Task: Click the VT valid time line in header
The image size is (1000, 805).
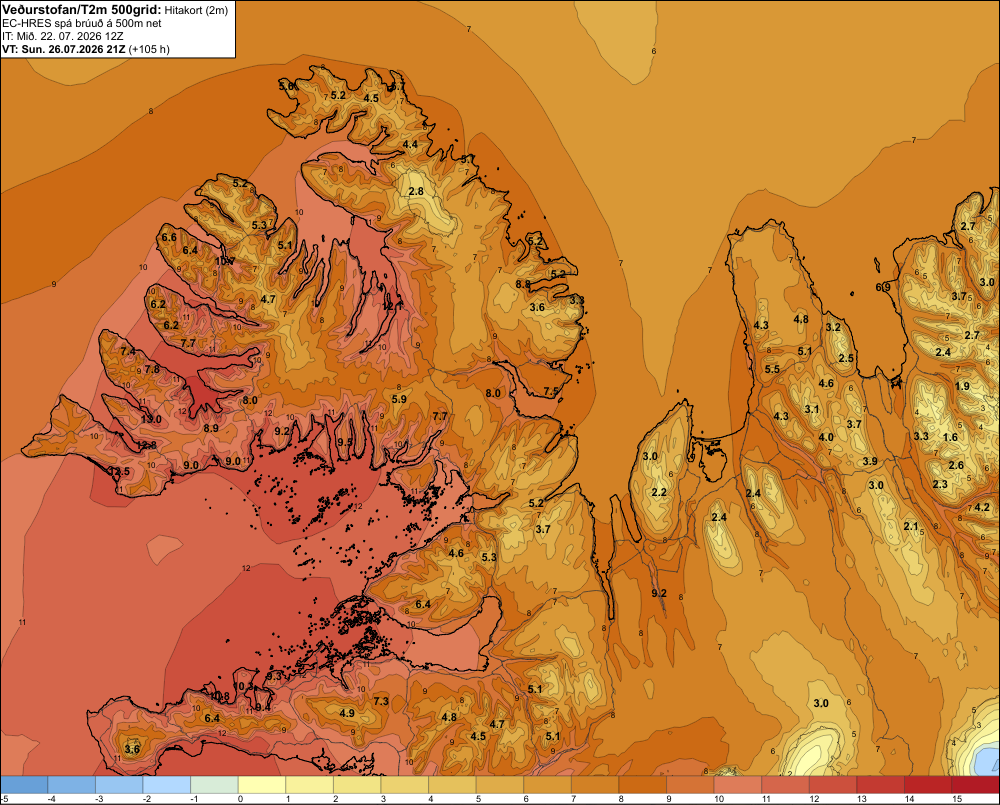Action: click(85, 49)
